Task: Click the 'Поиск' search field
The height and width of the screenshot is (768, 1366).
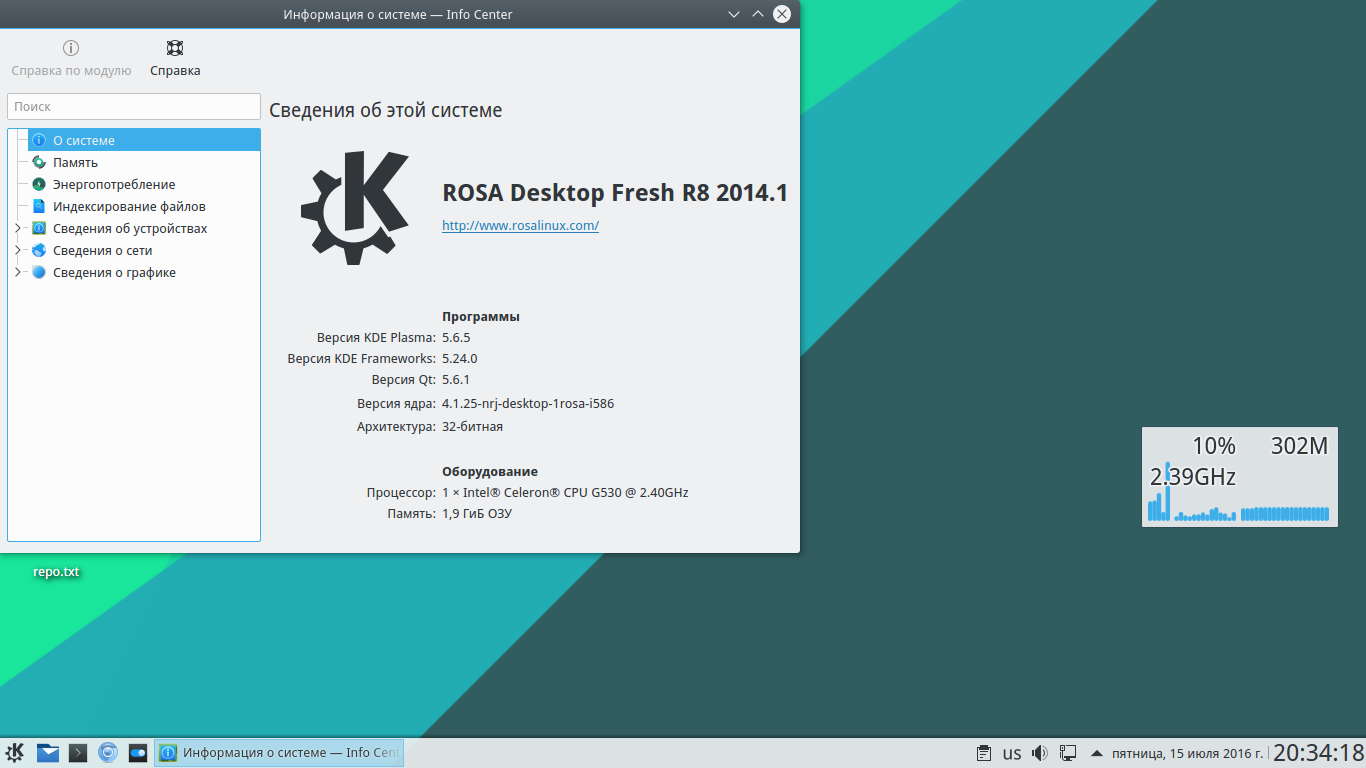Action: point(133,106)
